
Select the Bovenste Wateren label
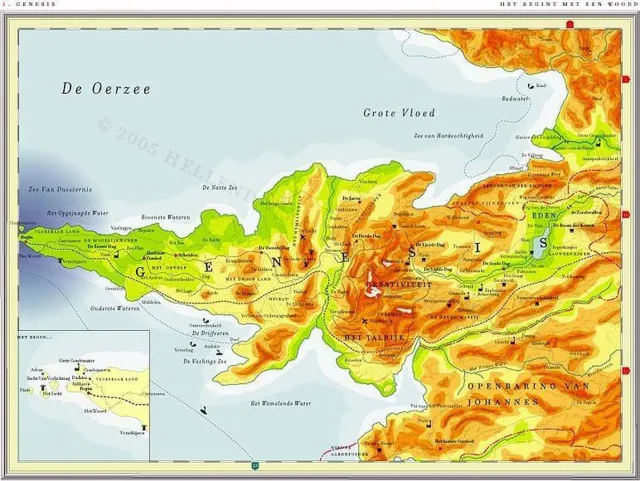[x=166, y=217]
